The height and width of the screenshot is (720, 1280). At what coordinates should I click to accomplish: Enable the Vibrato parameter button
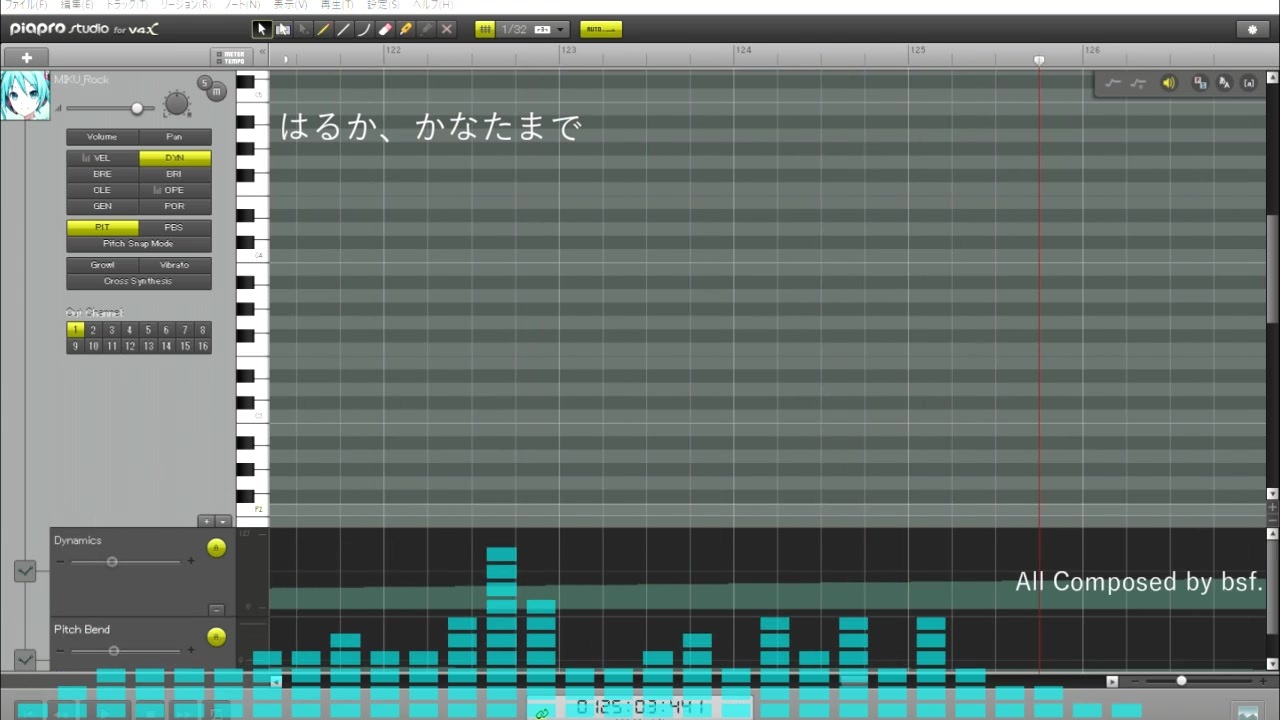click(x=174, y=265)
